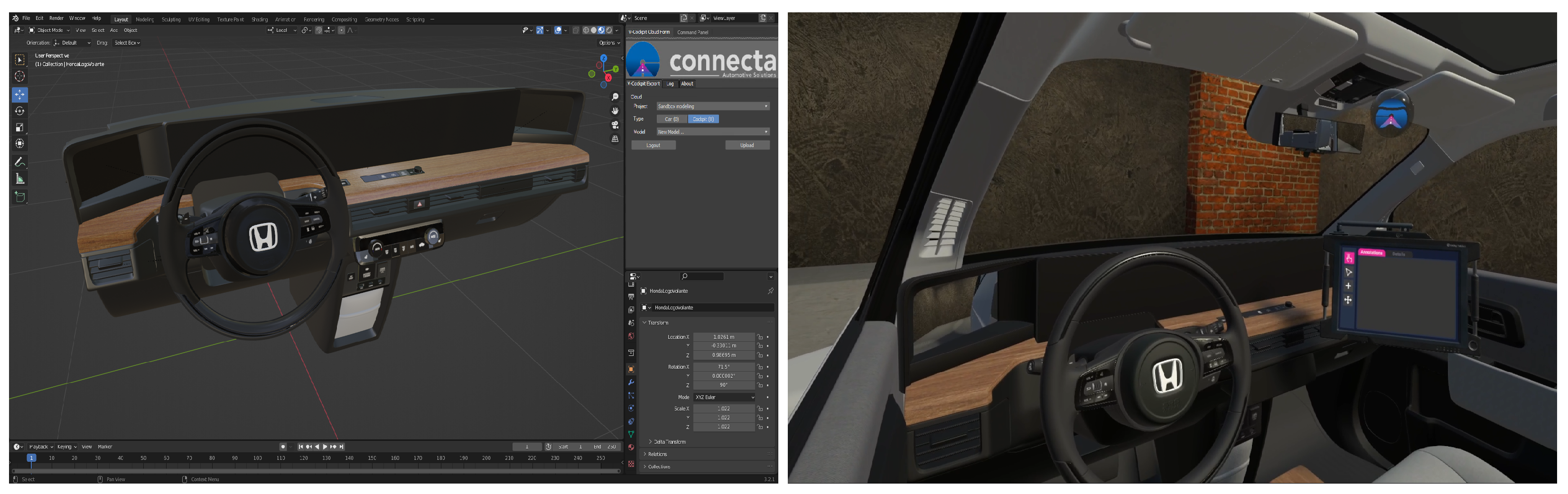Image resolution: width=1568 pixels, height=494 pixels.
Task: Open the rotation Mode XYZ Euler dropdown
Action: point(724,397)
